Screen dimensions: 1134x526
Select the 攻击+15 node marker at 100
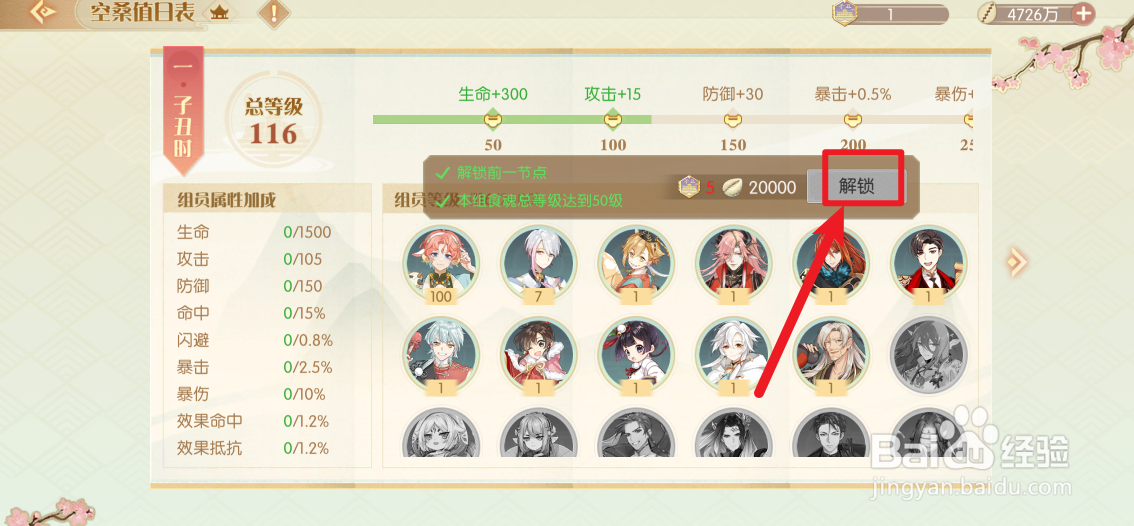pos(613,119)
